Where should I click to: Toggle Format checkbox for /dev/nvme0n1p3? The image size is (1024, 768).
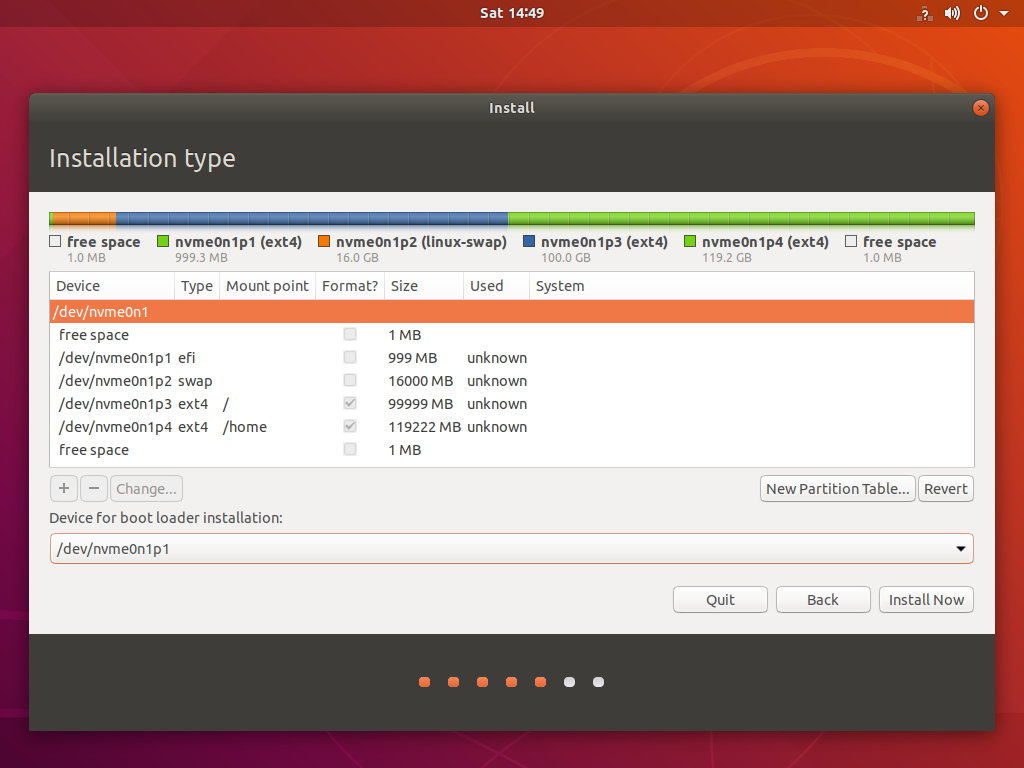[x=349, y=404]
